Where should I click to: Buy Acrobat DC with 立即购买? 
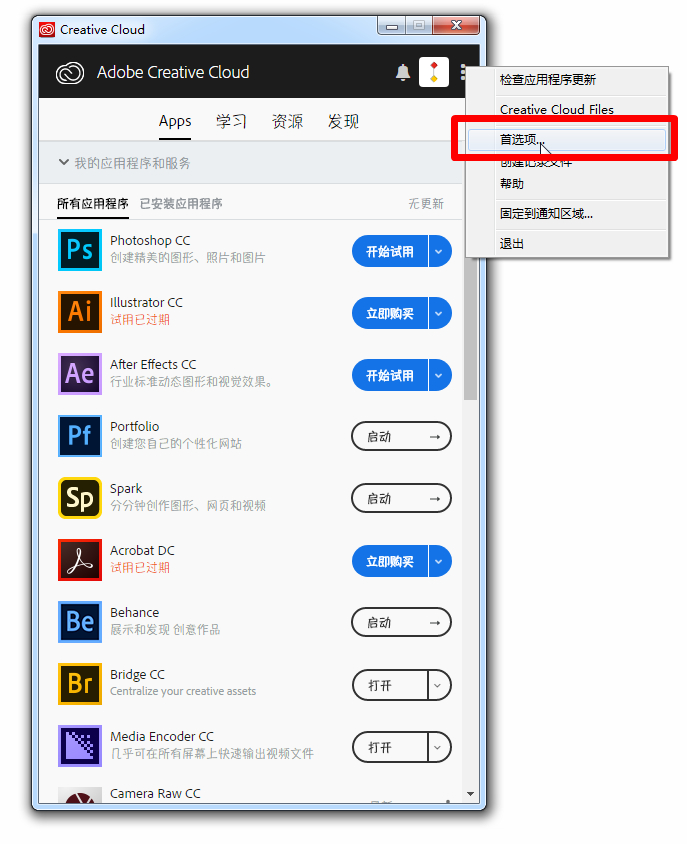(x=390, y=561)
